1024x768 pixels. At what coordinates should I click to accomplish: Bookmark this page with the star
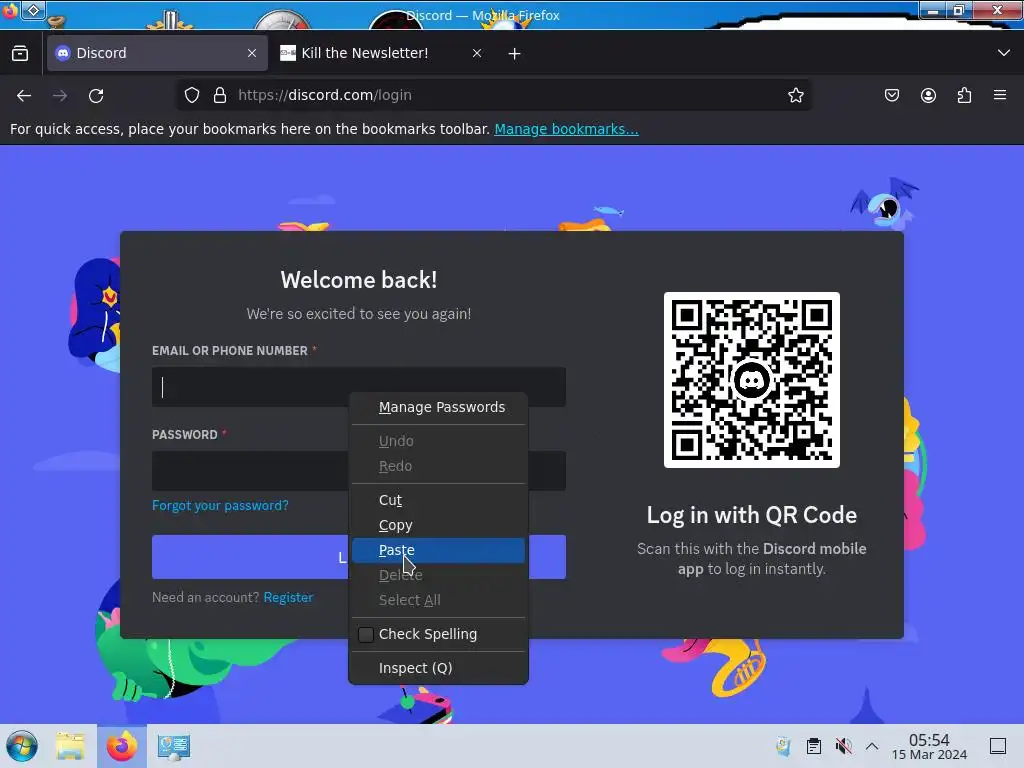795,95
